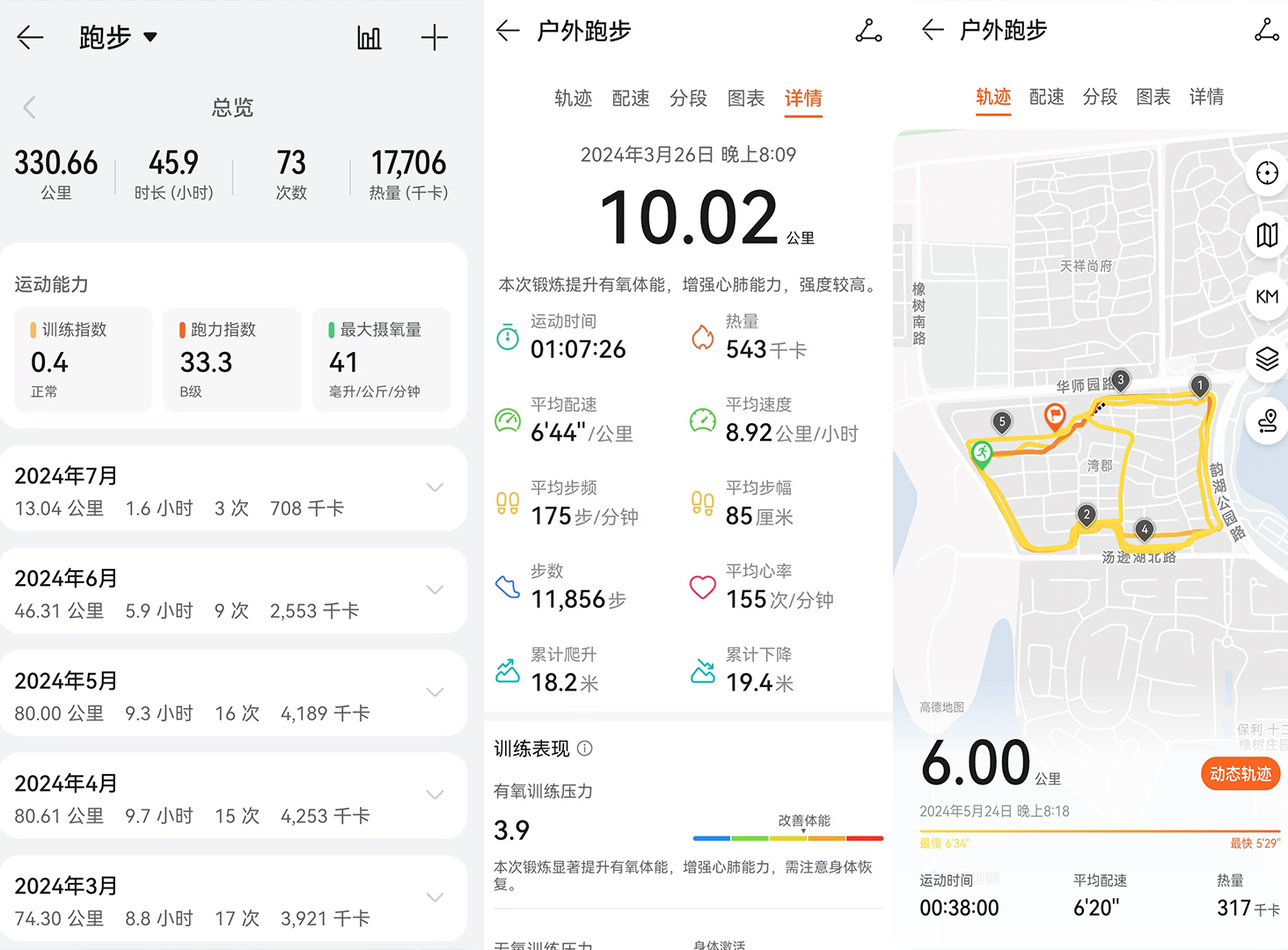Select the 图表 tab in track screen
This screenshot has height=950, width=1288.
point(1153,97)
